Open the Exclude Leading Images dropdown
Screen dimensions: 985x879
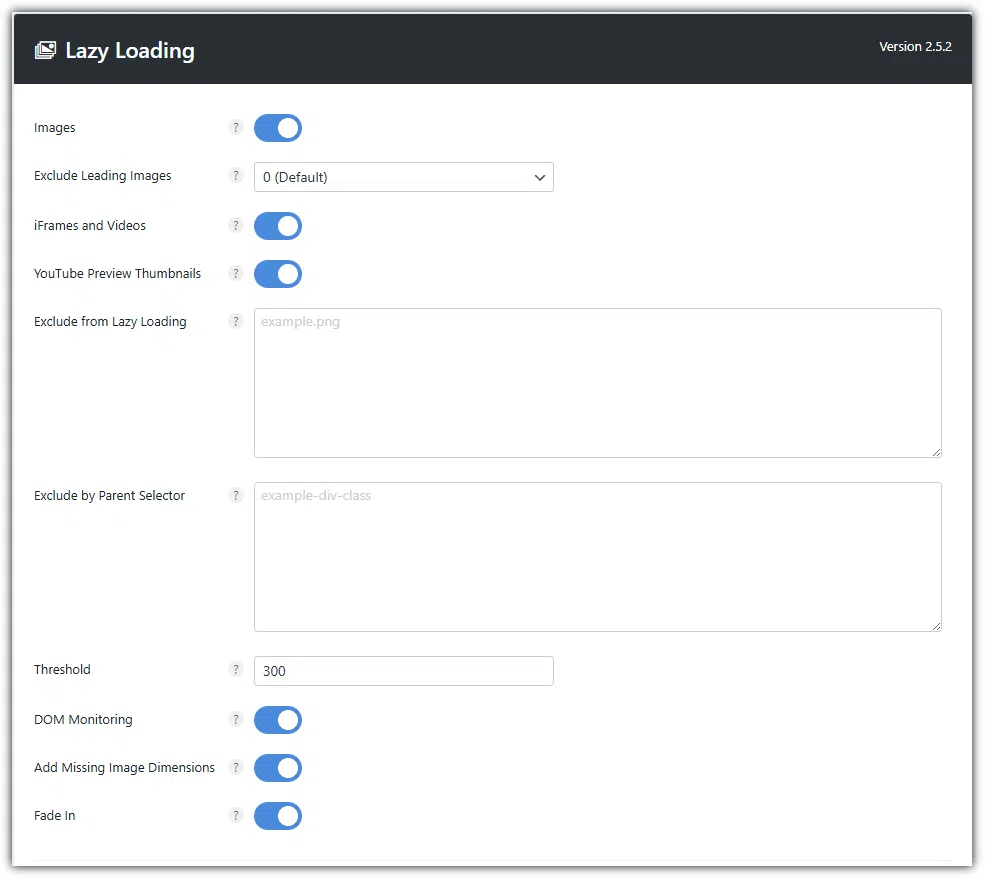tap(403, 177)
